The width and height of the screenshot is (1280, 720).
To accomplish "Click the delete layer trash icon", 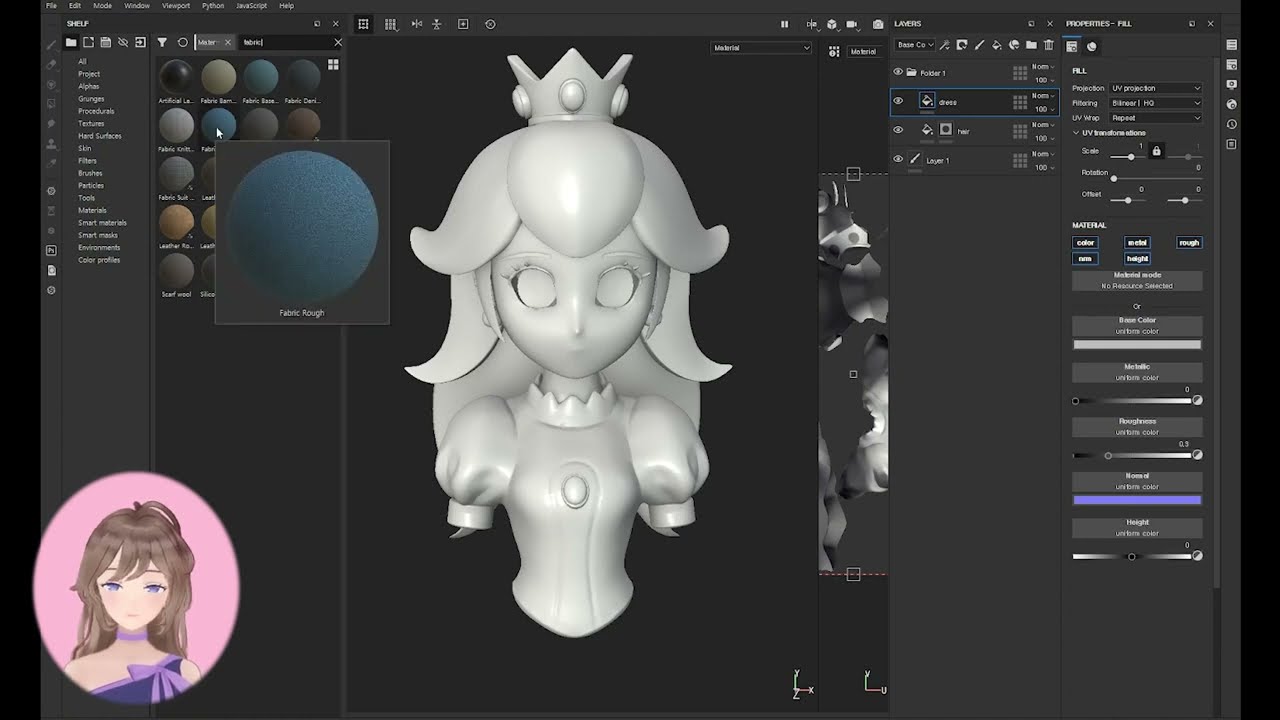I will [1048, 45].
